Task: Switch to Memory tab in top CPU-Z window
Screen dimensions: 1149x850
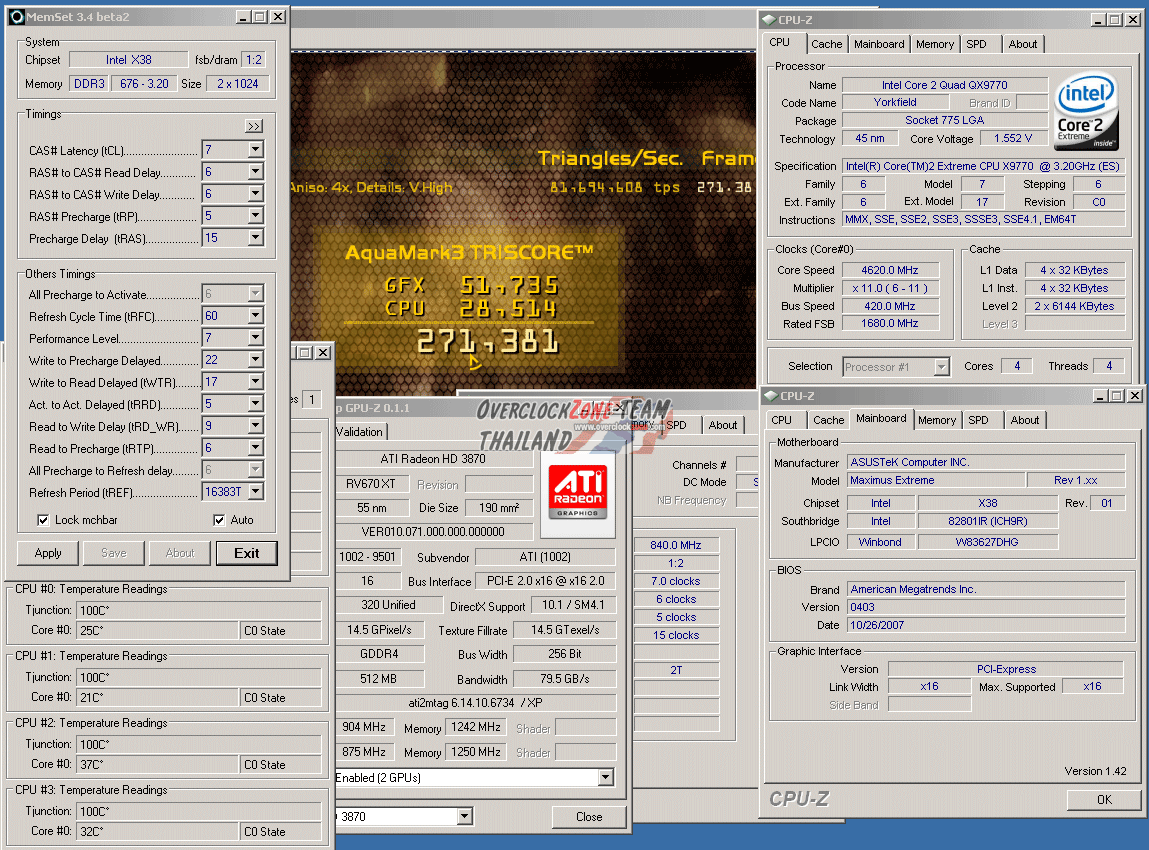Action: 935,44
